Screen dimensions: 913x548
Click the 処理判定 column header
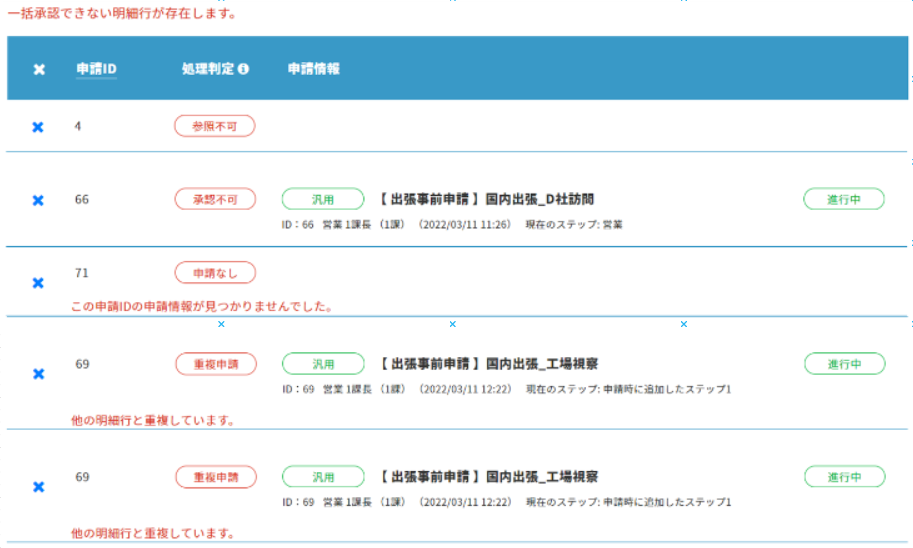tap(208, 69)
